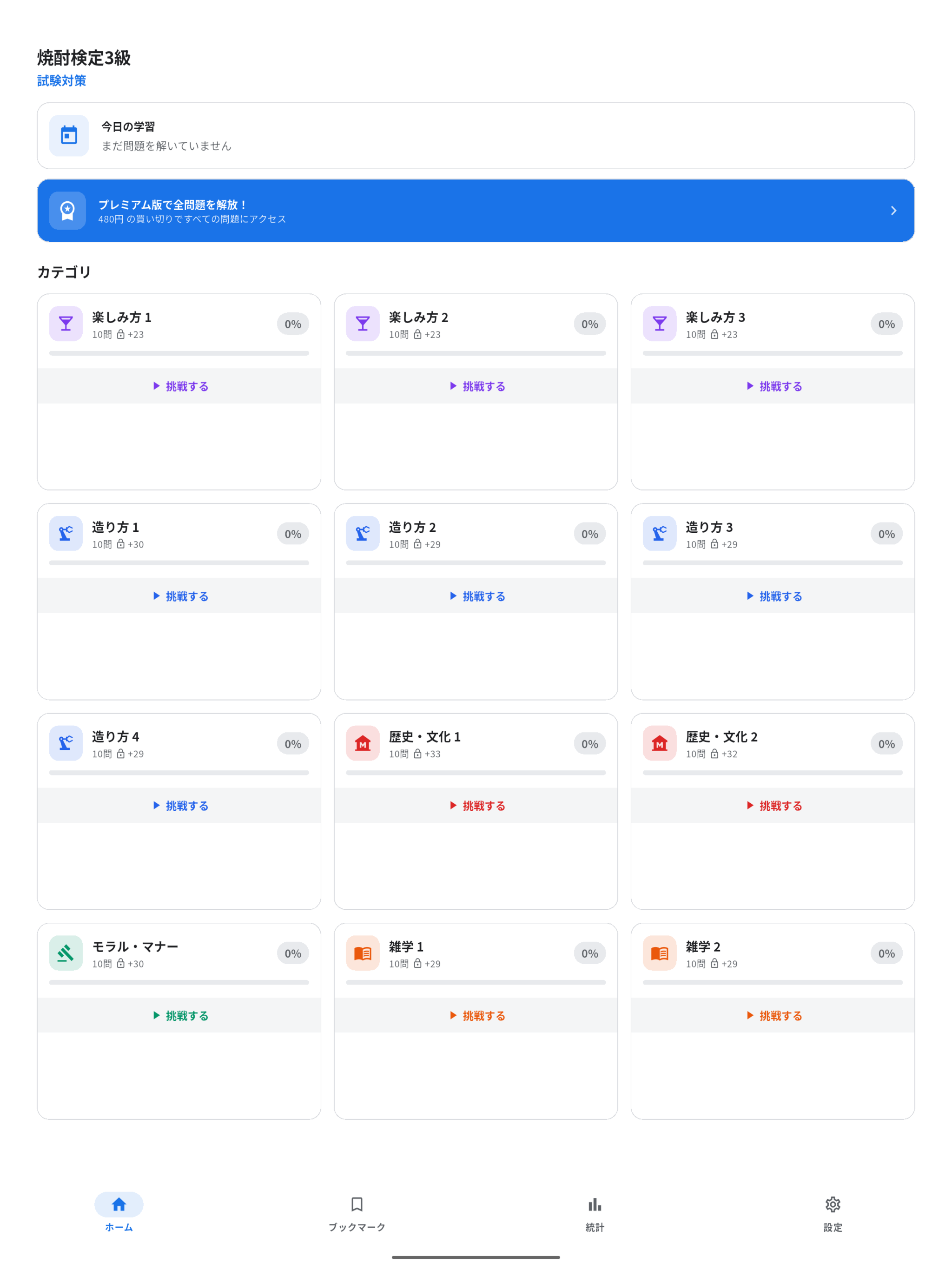Start 挑戦する for 歴史・文化 1
The width and height of the screenshot is (952, 1270).
(476, 806)
